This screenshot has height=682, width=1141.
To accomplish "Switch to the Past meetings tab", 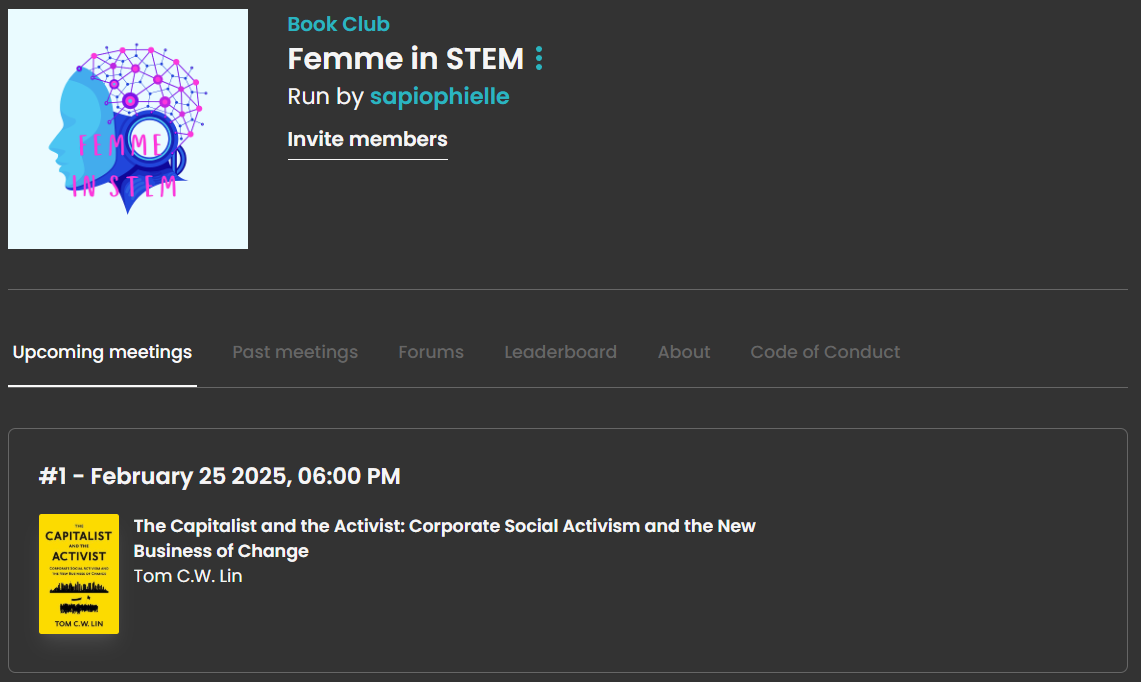I will tap(295, 352).
